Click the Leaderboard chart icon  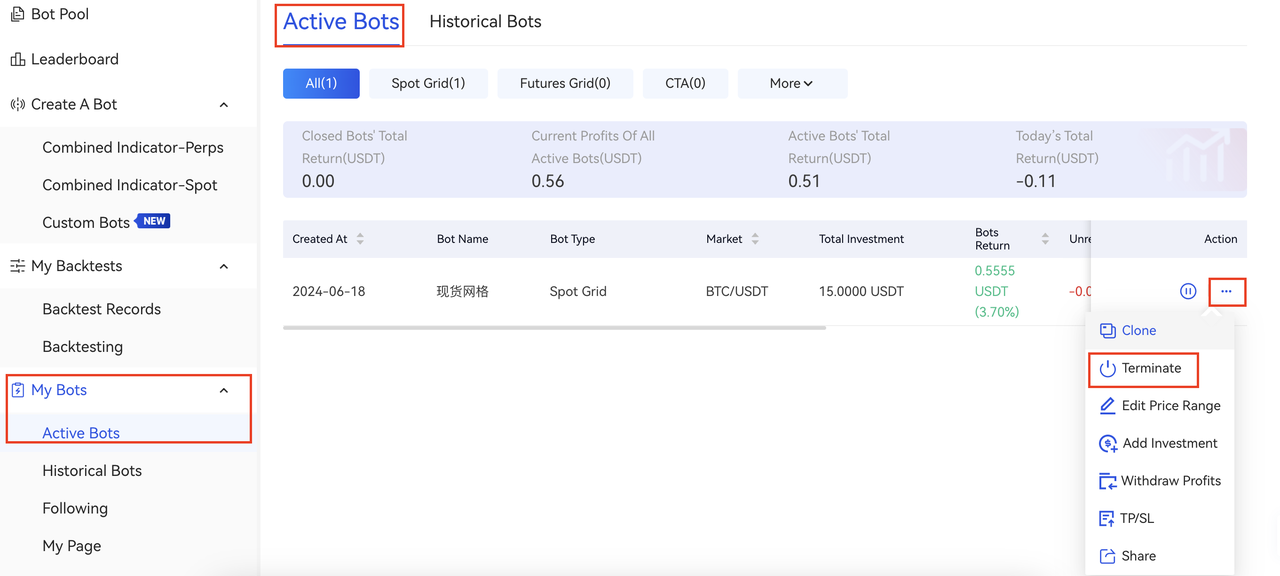click(17, 59)
